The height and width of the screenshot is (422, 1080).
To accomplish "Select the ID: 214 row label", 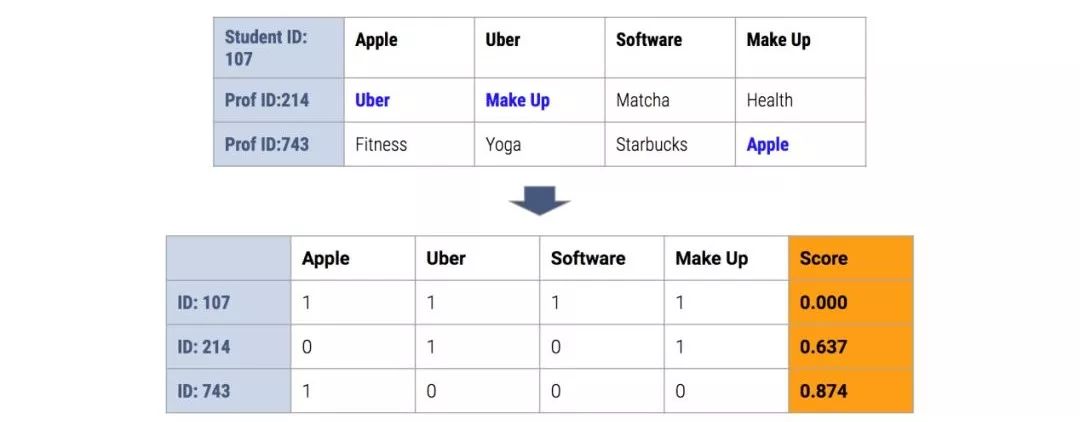I will 204,347.
